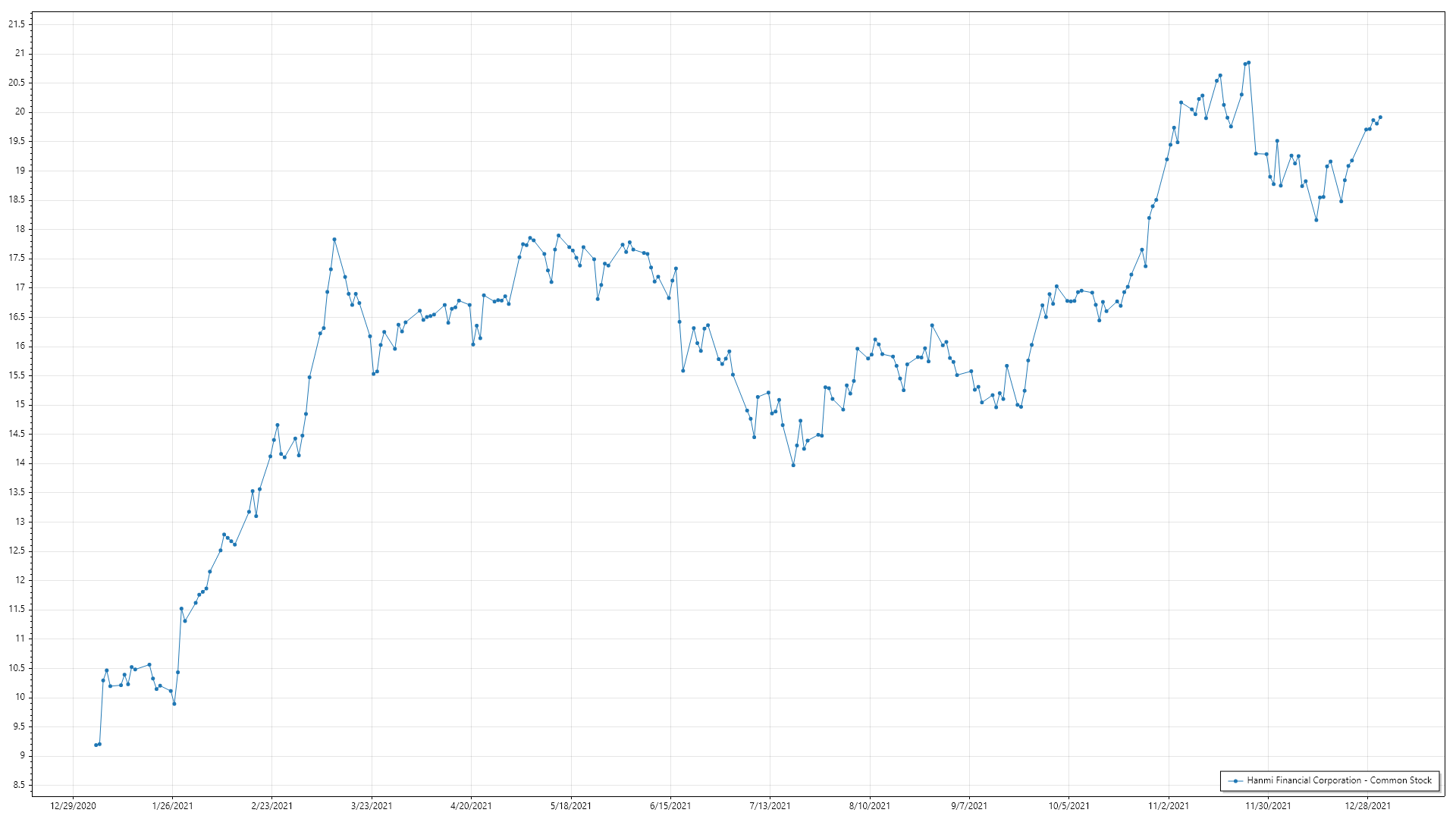The height and width of the screenshot is (819, 1456).
Task: Click the 5/18/2021 x-axis date label
Action: click(x=571, y=805)
